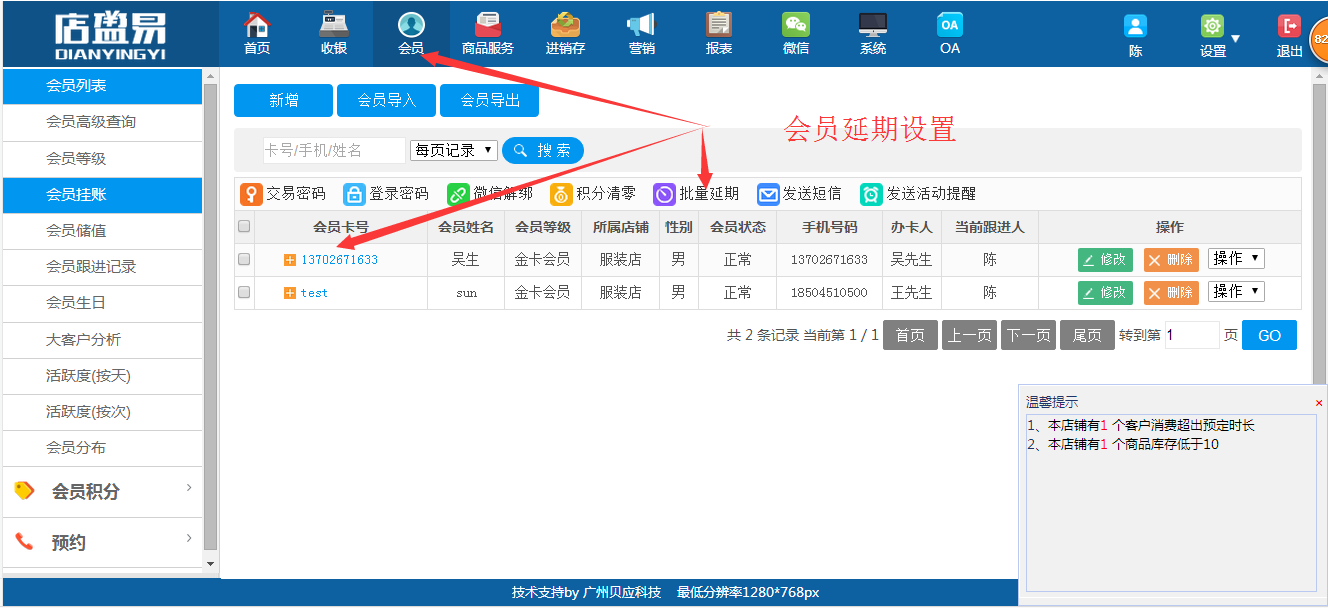This screenshot has height=608, width=1328.
Task: Click the 陈 user profile icon
Action: [1135, 27]
